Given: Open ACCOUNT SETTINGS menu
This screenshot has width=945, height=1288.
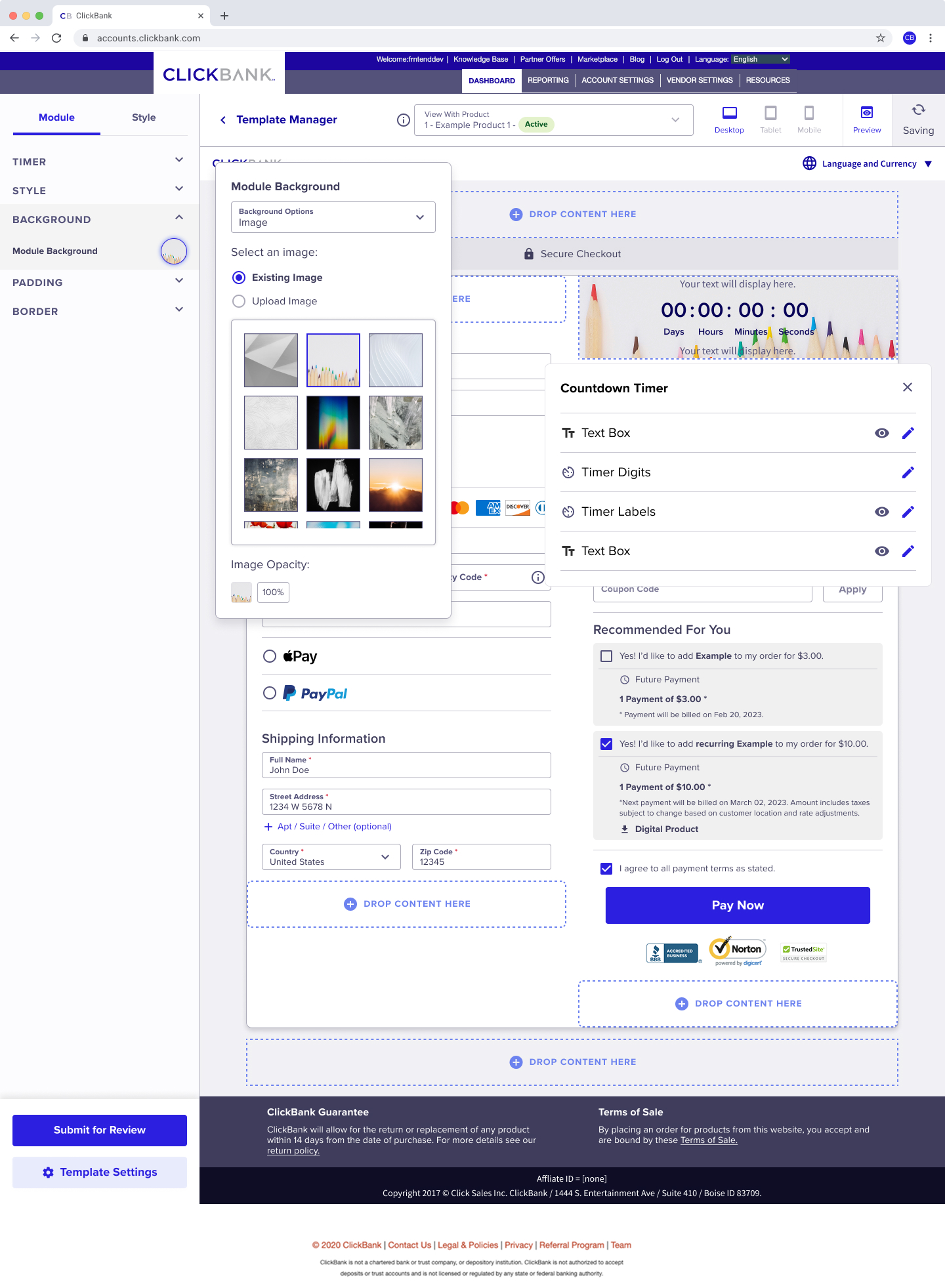Looking at the screenshot, I should click(x=618, y=80).
